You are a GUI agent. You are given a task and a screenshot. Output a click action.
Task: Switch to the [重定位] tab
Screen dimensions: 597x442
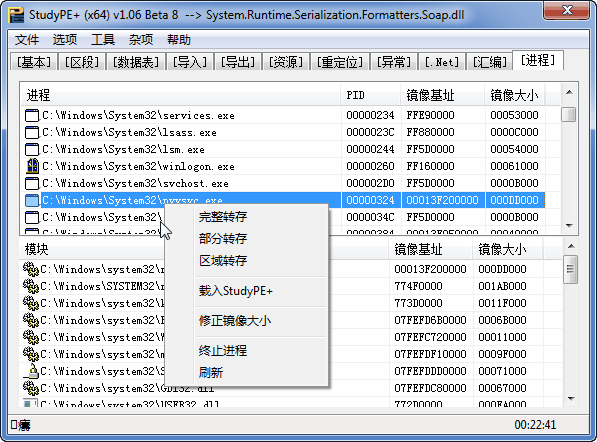(x=340, y=62)
